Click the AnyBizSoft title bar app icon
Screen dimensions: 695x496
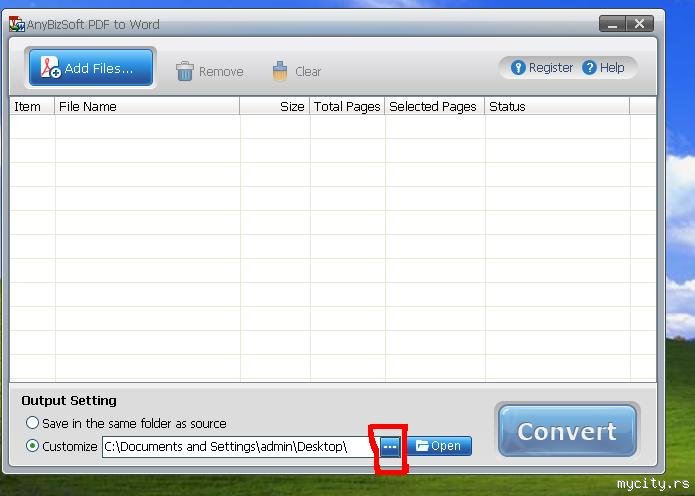point(17,24)
